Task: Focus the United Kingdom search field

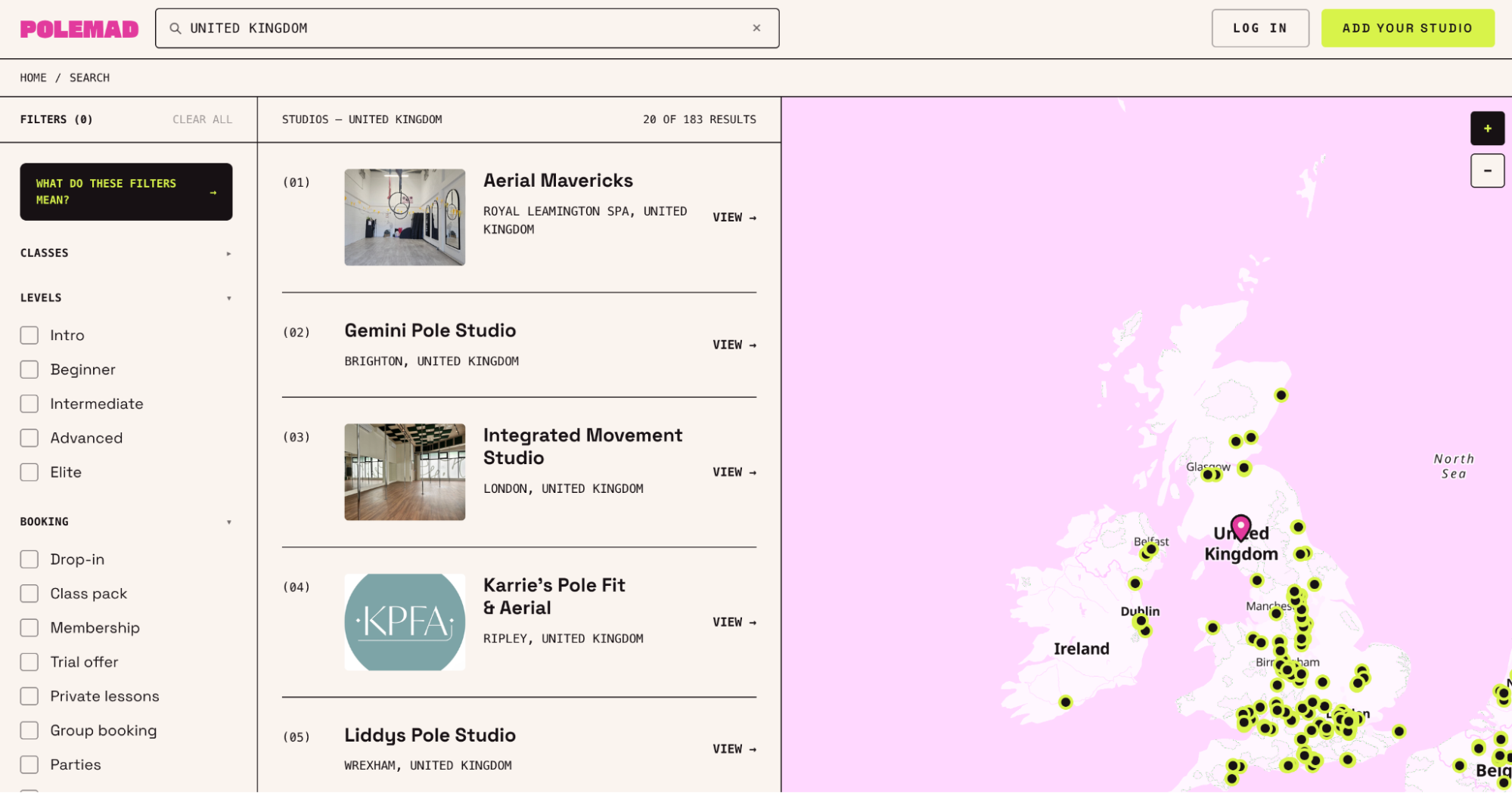Action: [x=467, y=28]
